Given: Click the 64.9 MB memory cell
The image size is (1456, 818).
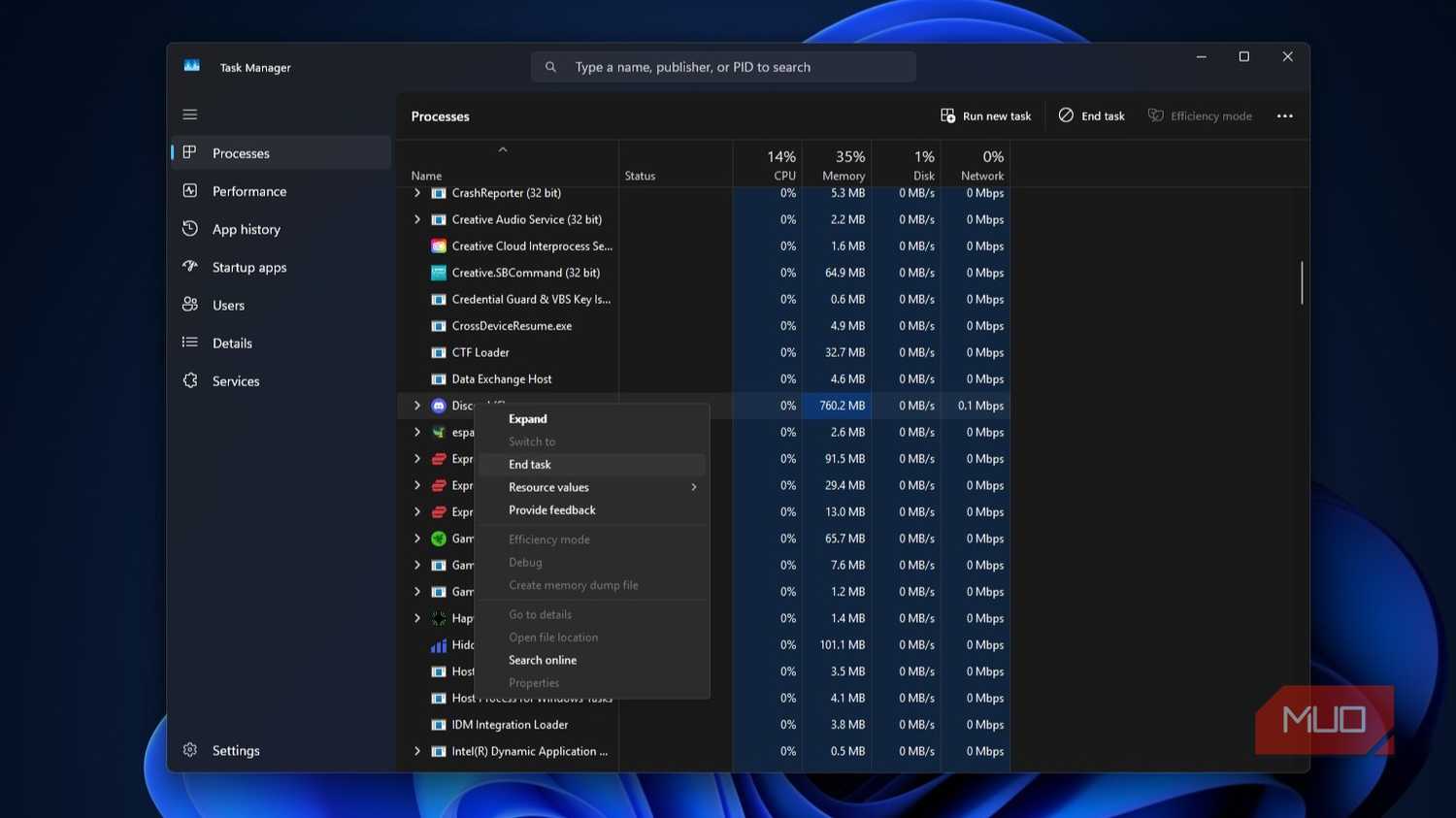Looking at the screenshot, I should coord(837,273).
